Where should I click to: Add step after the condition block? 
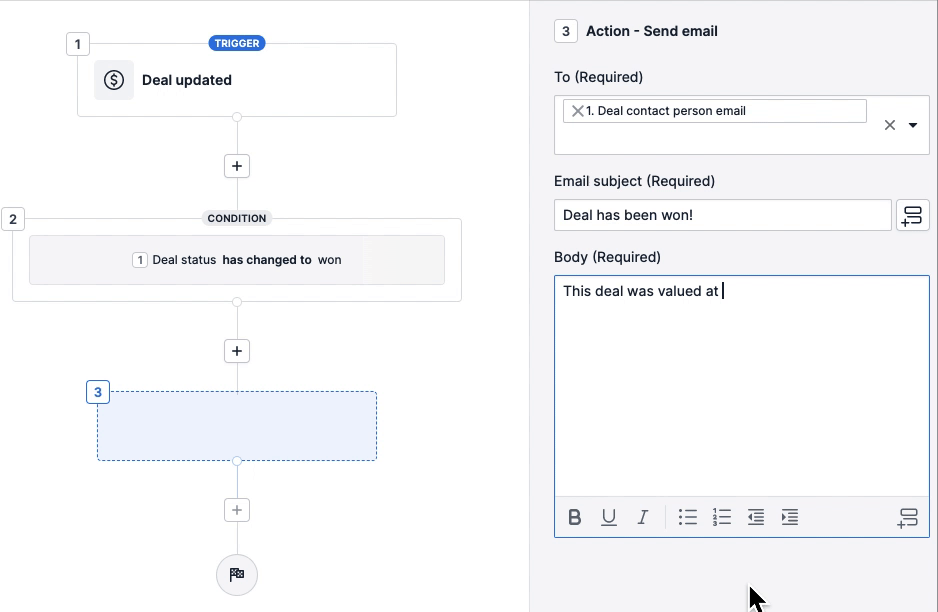pos(237,351)
